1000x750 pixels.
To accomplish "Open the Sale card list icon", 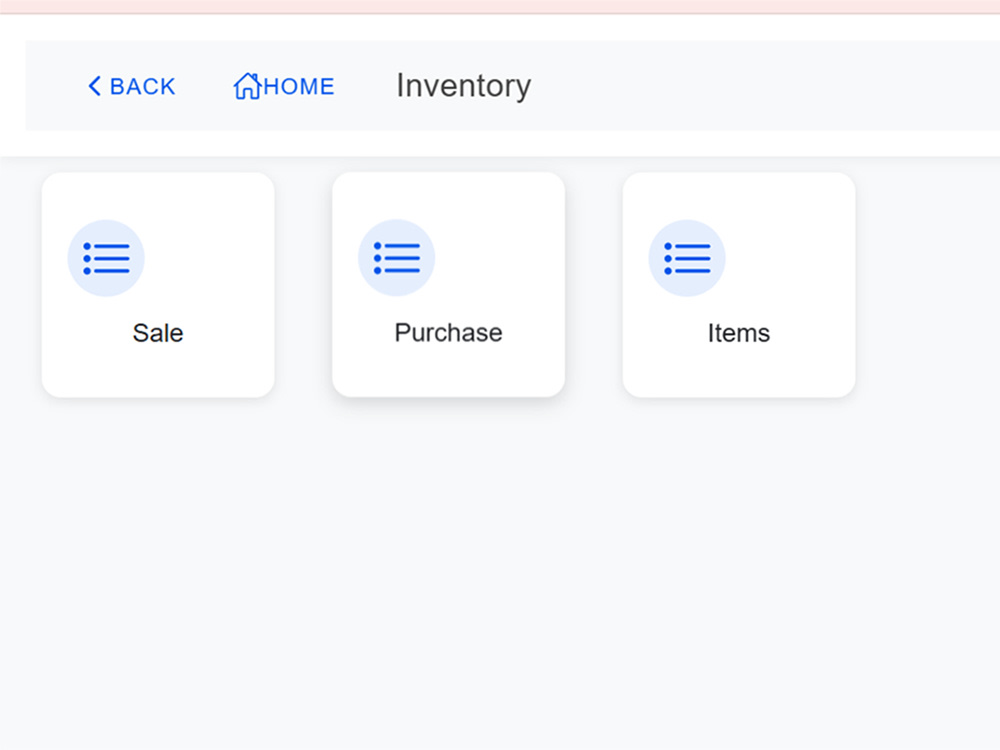I will click(106, 258).
